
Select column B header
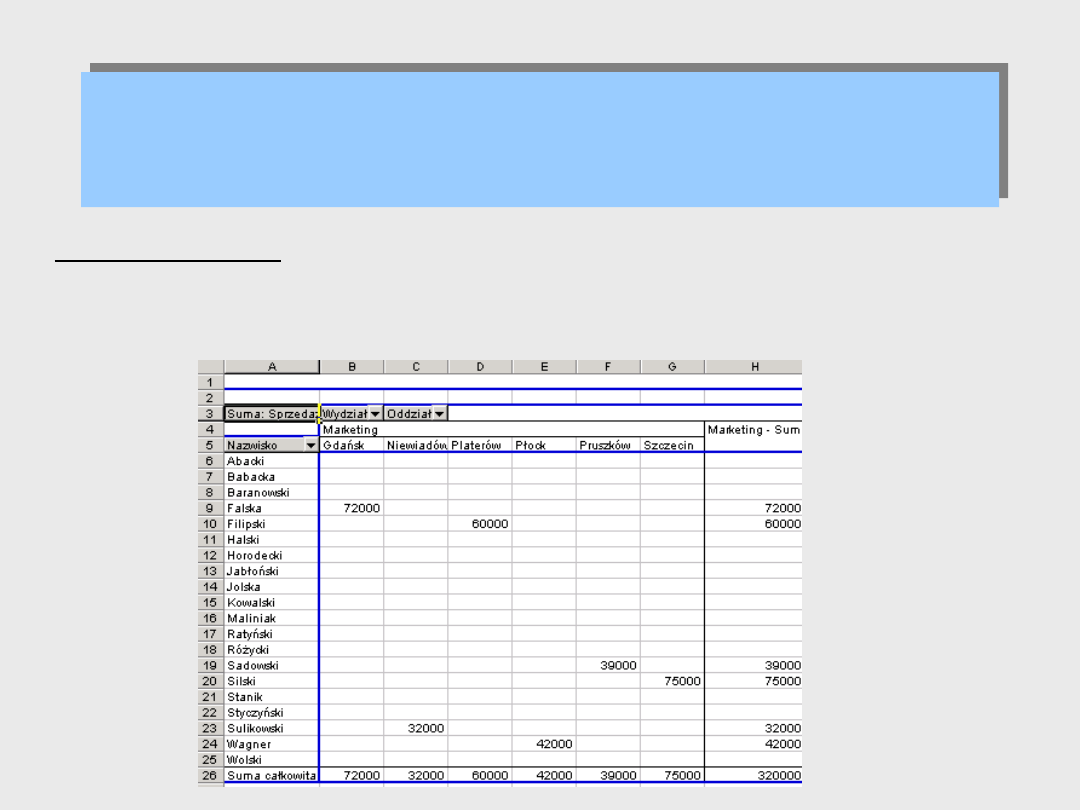[351, 367]
